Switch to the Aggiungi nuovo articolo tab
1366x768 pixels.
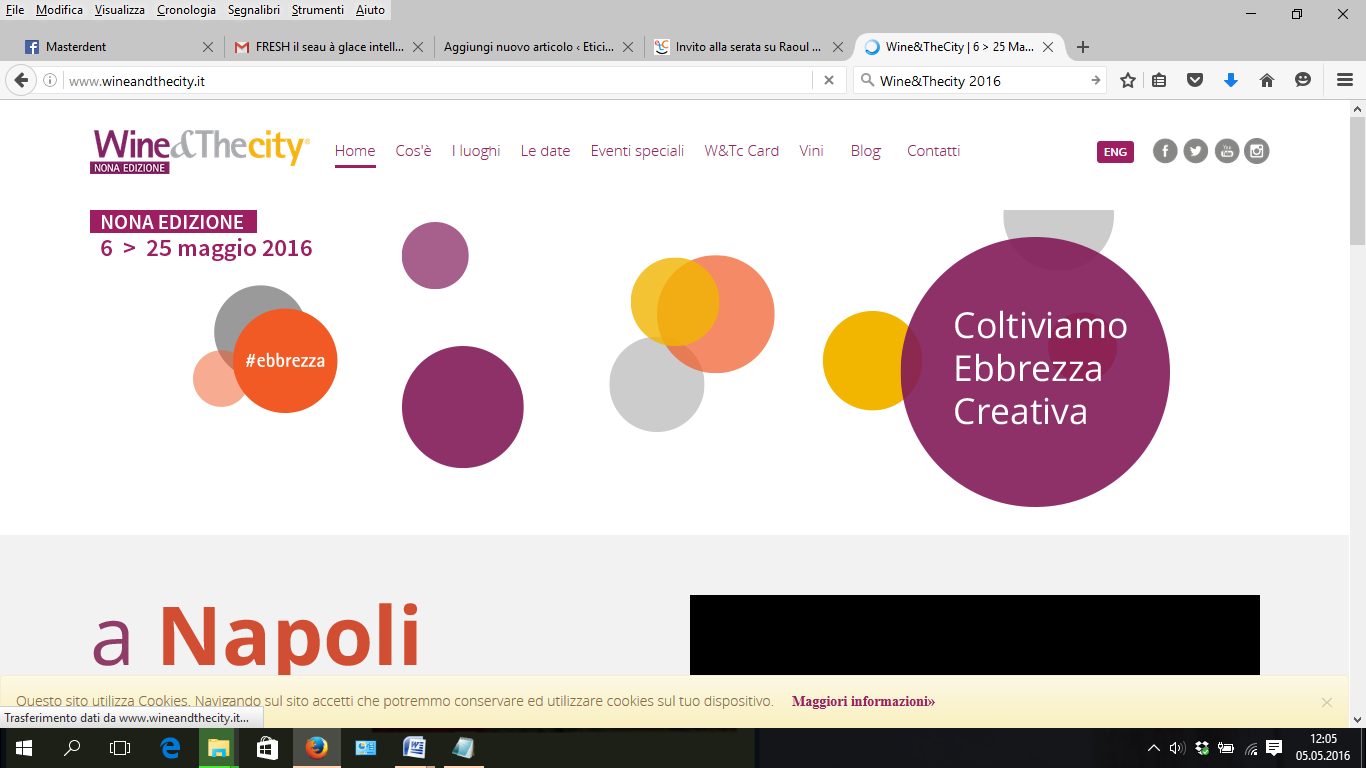tap(537, 47)
